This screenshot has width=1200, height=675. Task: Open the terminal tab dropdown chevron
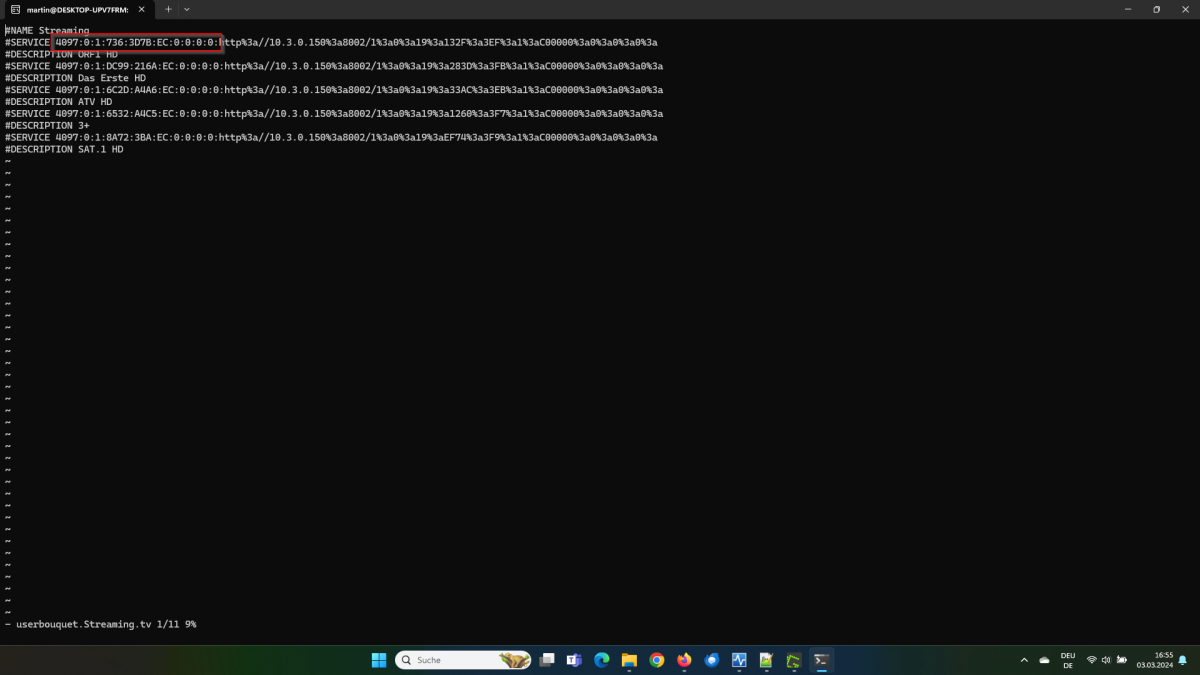(x=186, y=9)
